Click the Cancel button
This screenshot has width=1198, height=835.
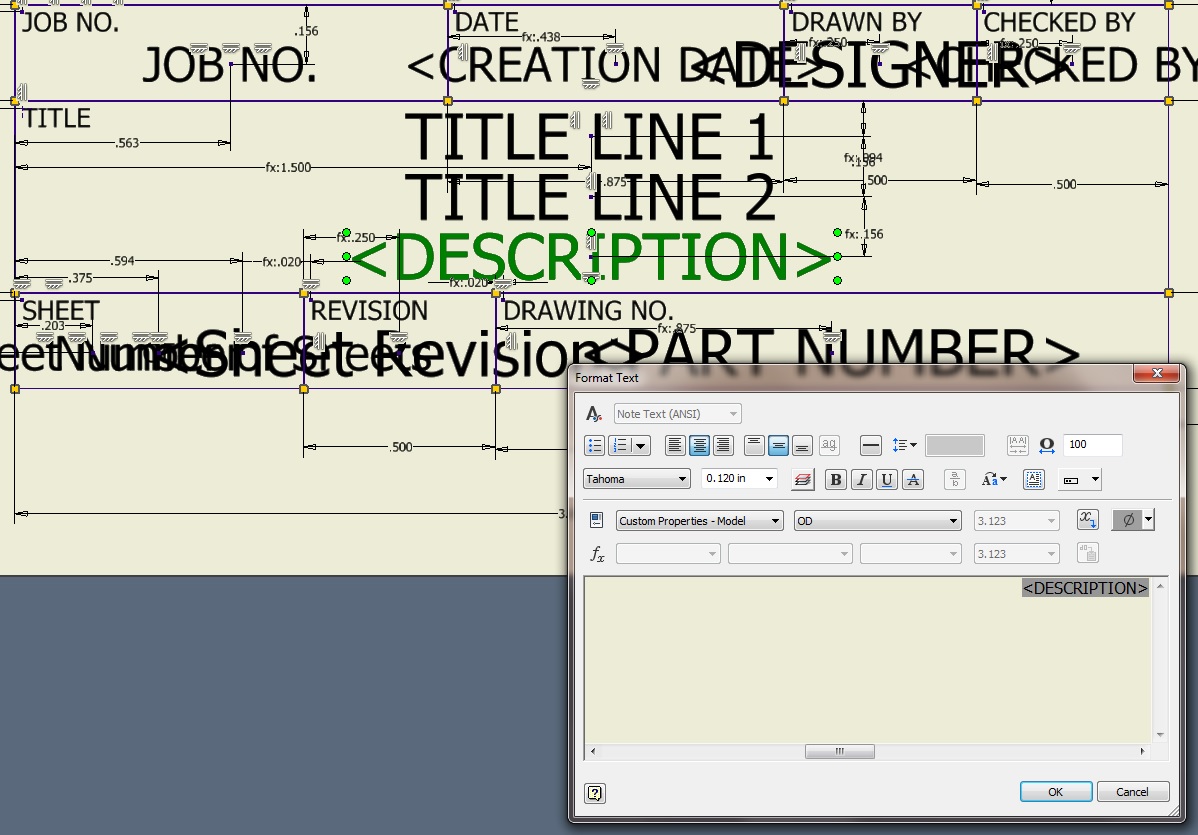pos(1132,791)
